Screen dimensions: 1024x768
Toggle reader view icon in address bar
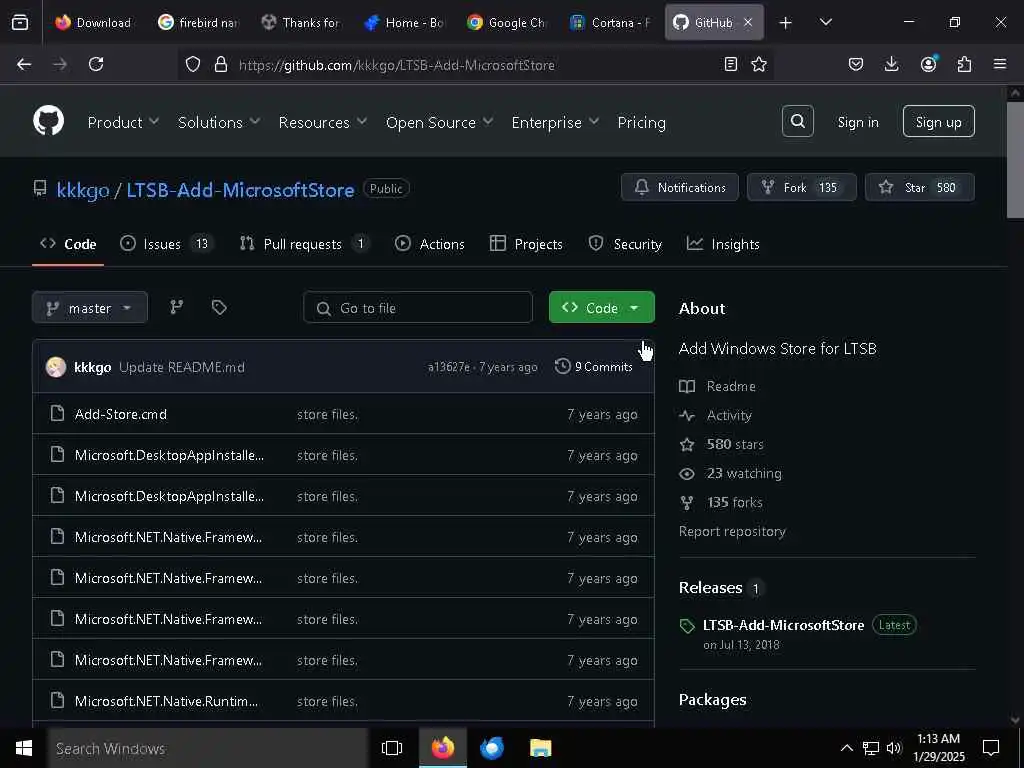(x=731, y=64)
